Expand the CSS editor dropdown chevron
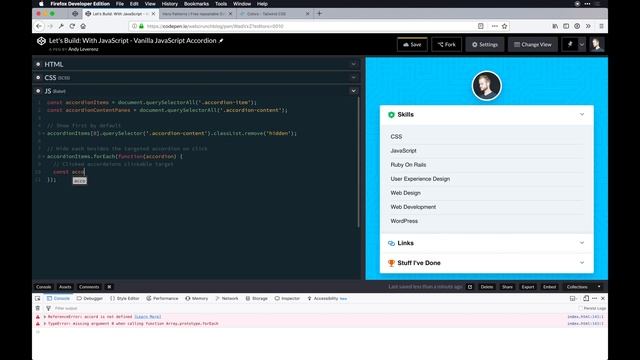The width and height of the screenshot is (640, 360). point(353,78)
